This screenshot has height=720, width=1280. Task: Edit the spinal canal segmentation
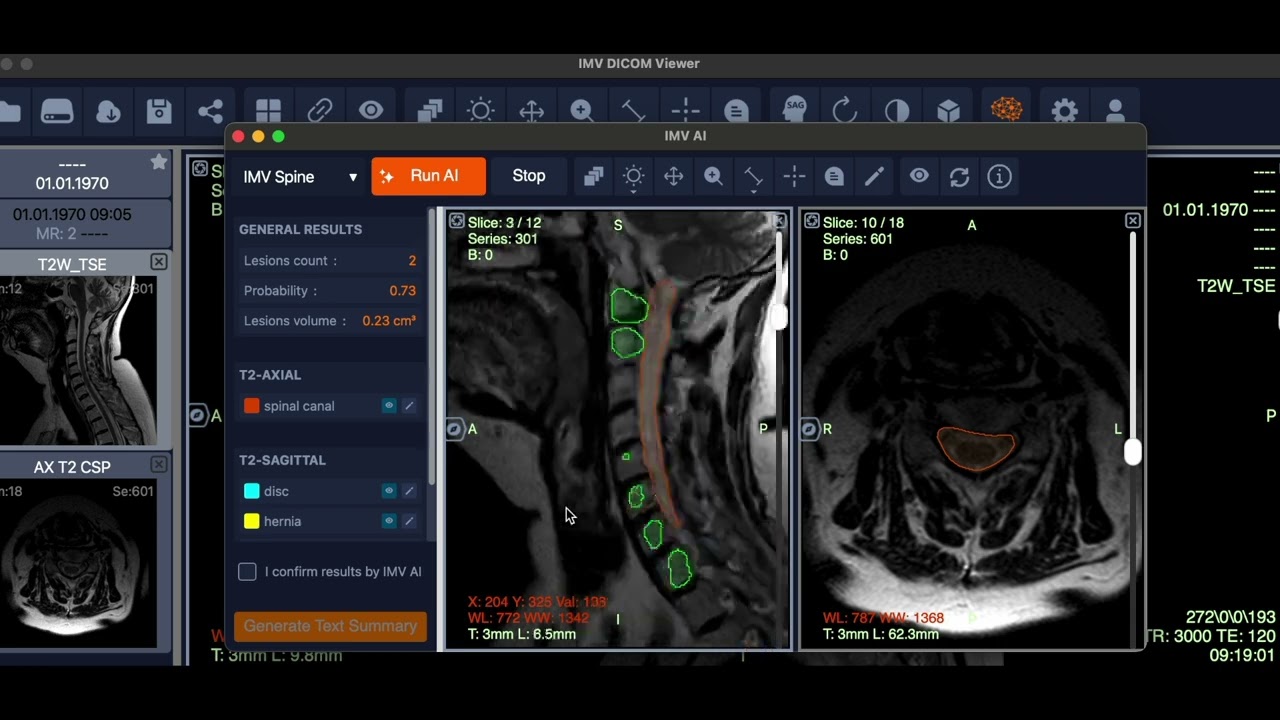[x=409, y=406]
